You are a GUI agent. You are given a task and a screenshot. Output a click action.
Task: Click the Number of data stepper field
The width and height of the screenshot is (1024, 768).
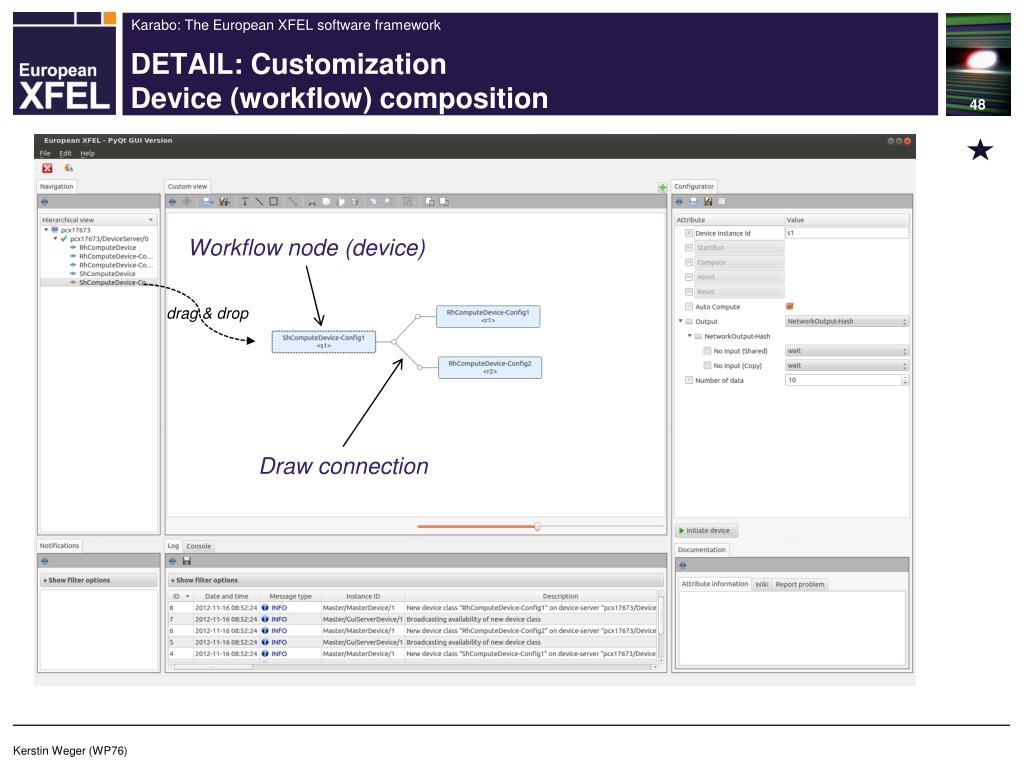point(846,380)
